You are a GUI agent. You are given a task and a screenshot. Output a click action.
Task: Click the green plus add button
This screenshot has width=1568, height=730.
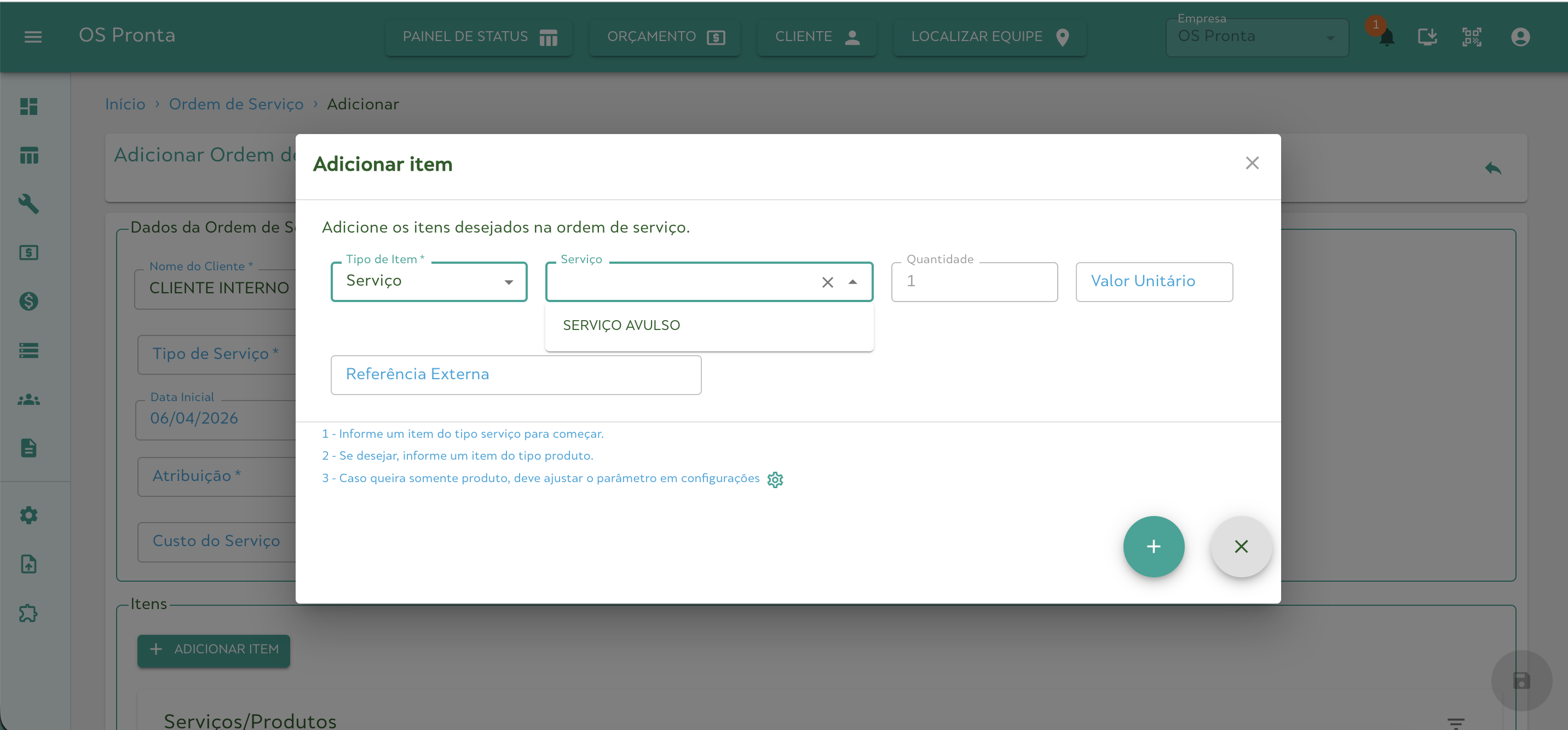1153,546
